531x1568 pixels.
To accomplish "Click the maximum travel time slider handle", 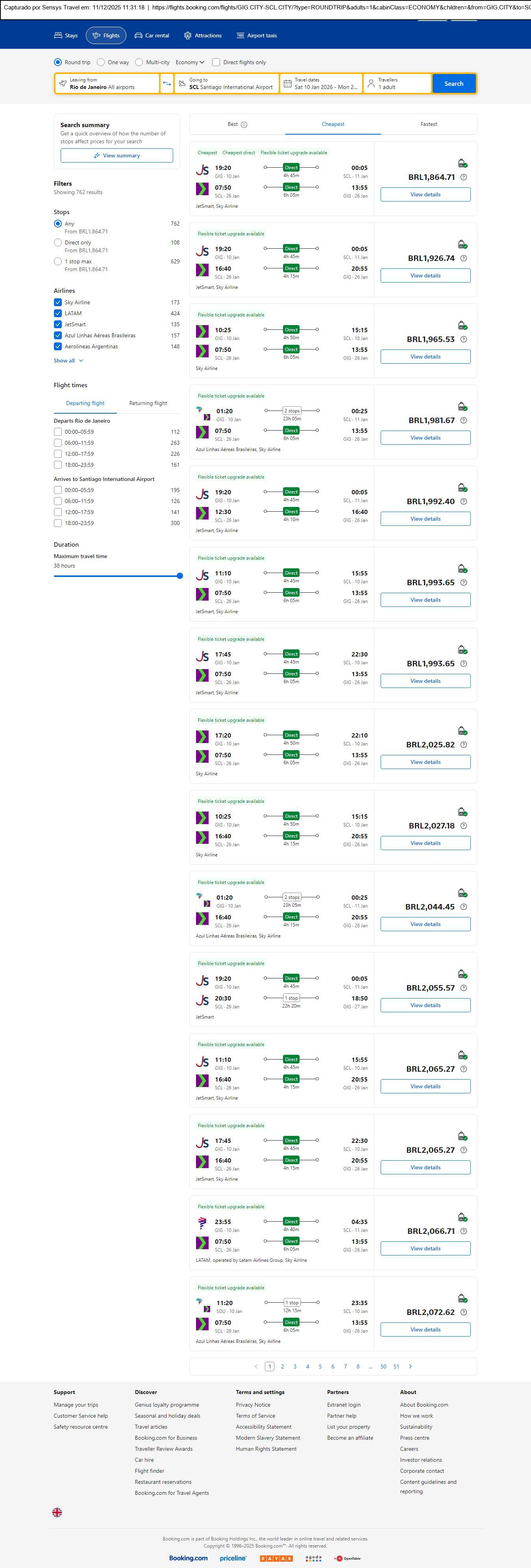I will [x=179, y=576].
